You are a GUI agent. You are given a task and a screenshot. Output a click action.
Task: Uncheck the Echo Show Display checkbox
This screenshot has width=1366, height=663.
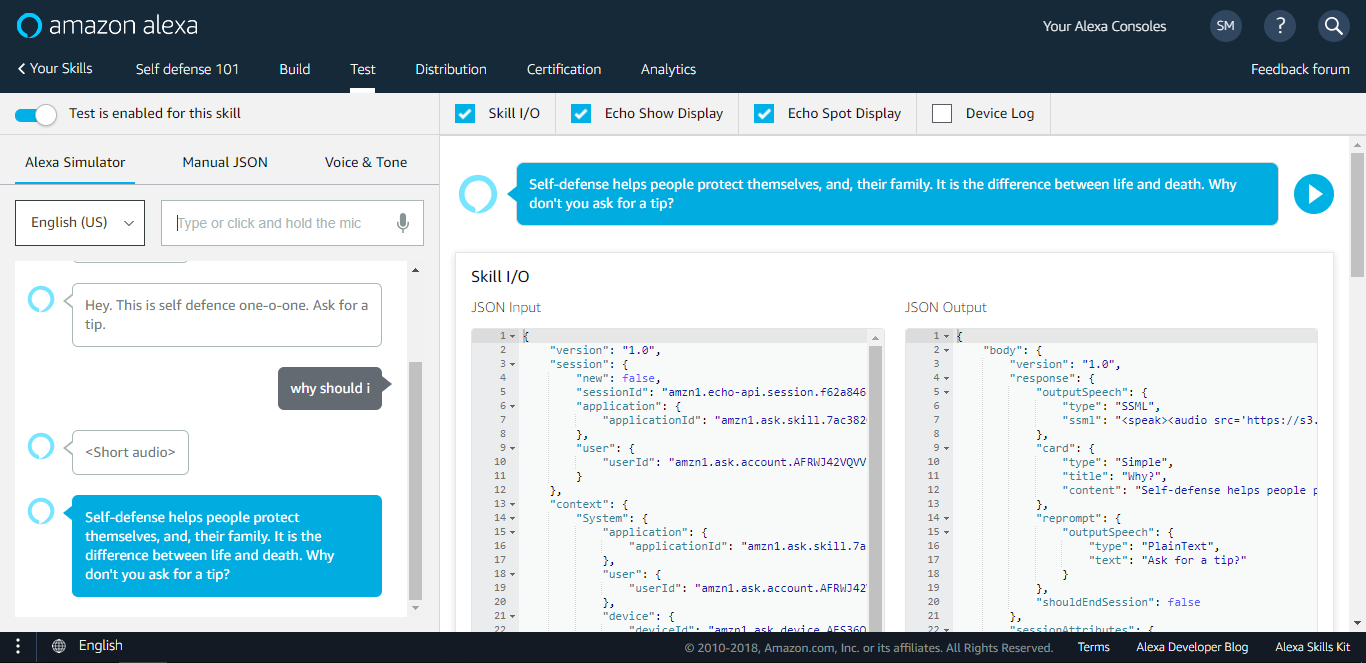click(x=581, y=113)
